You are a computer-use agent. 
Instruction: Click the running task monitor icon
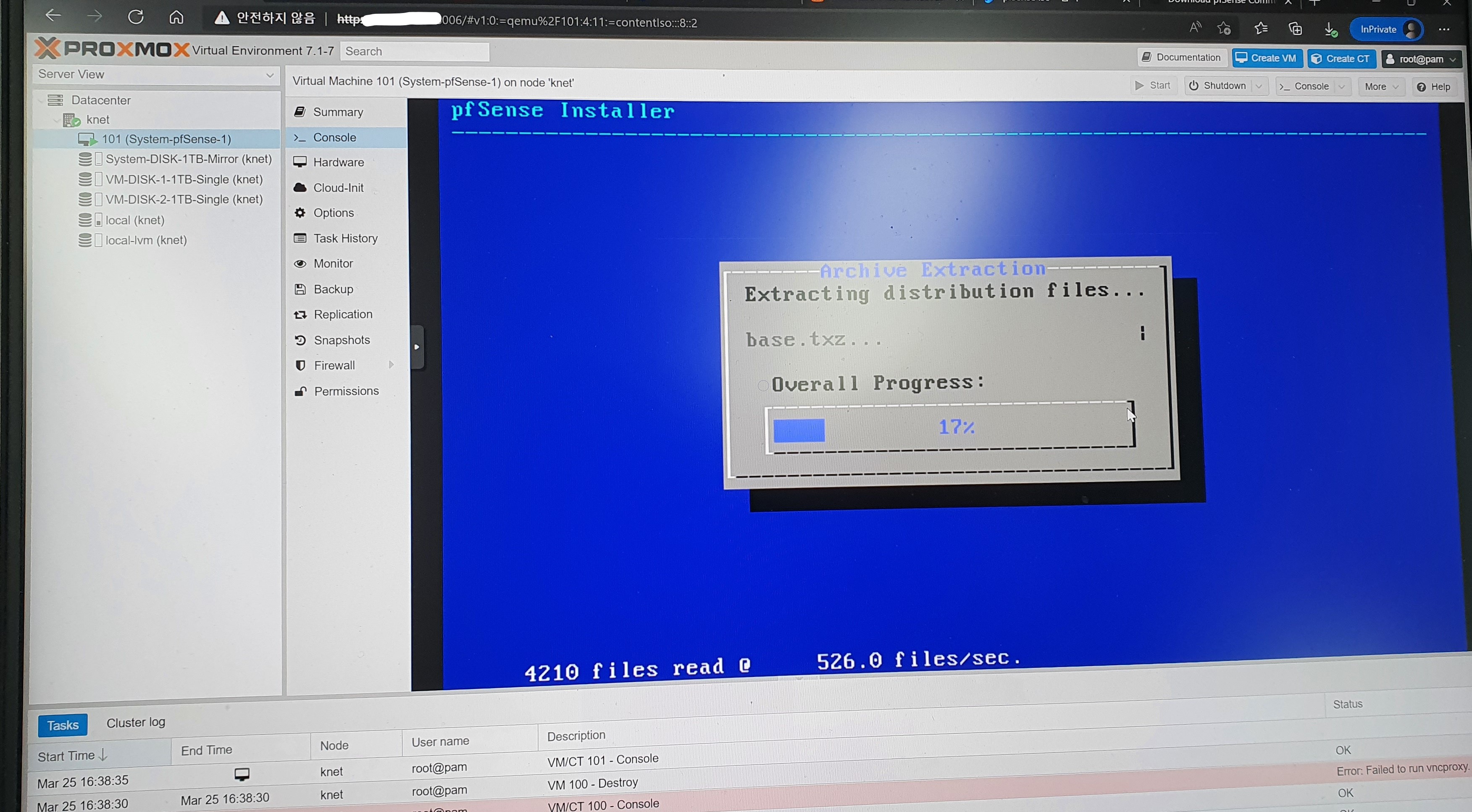click(242, 774)
